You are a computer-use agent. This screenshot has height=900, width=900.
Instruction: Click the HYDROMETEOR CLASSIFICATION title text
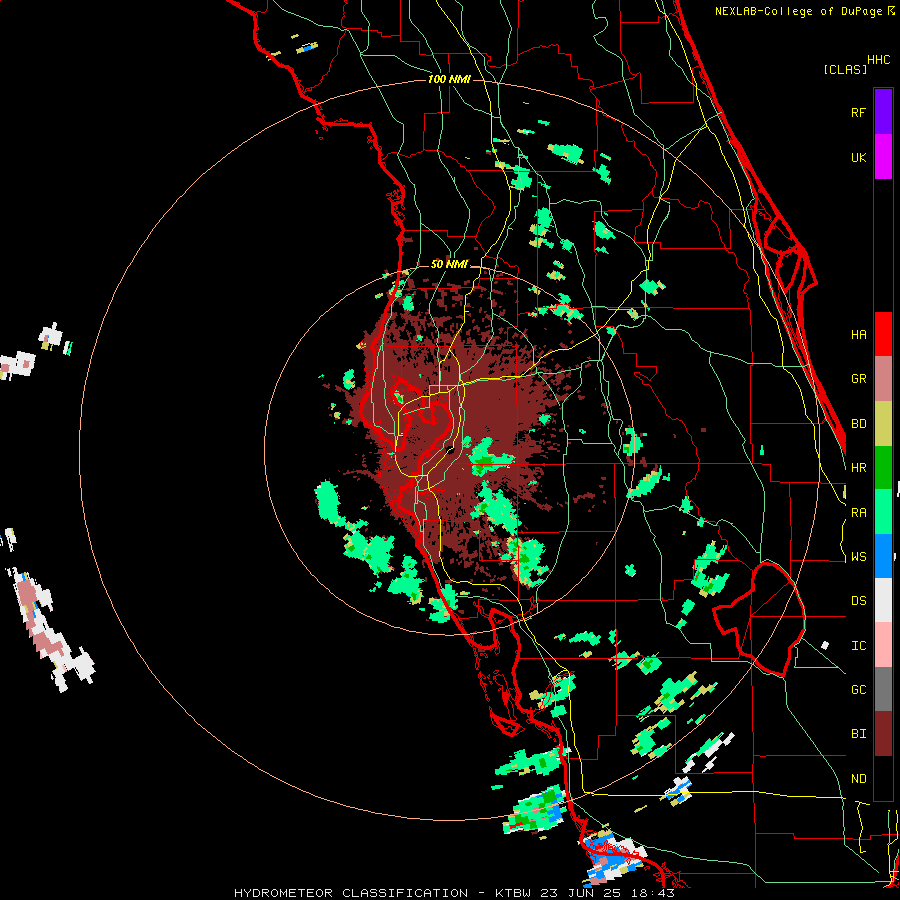click(351, 893)
